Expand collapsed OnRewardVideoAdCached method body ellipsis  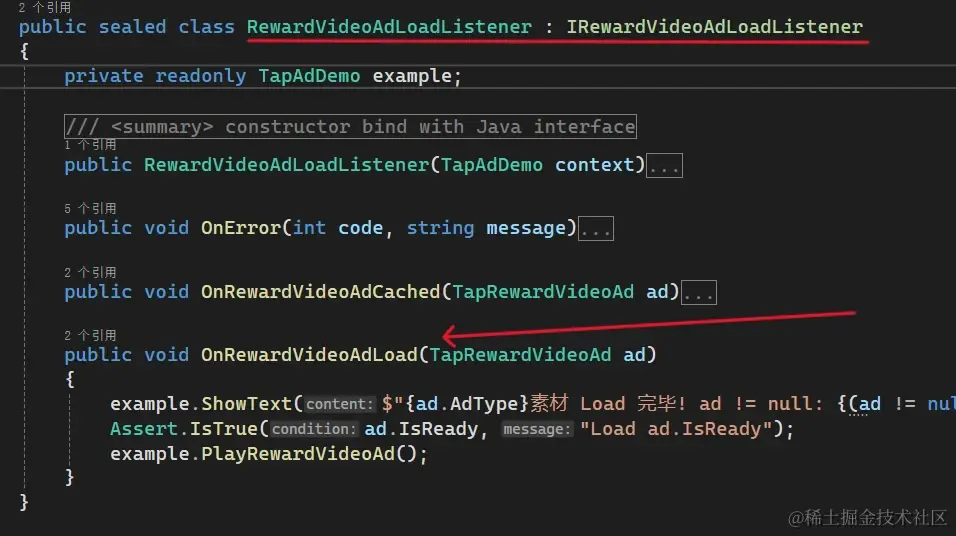click(699, 292)
